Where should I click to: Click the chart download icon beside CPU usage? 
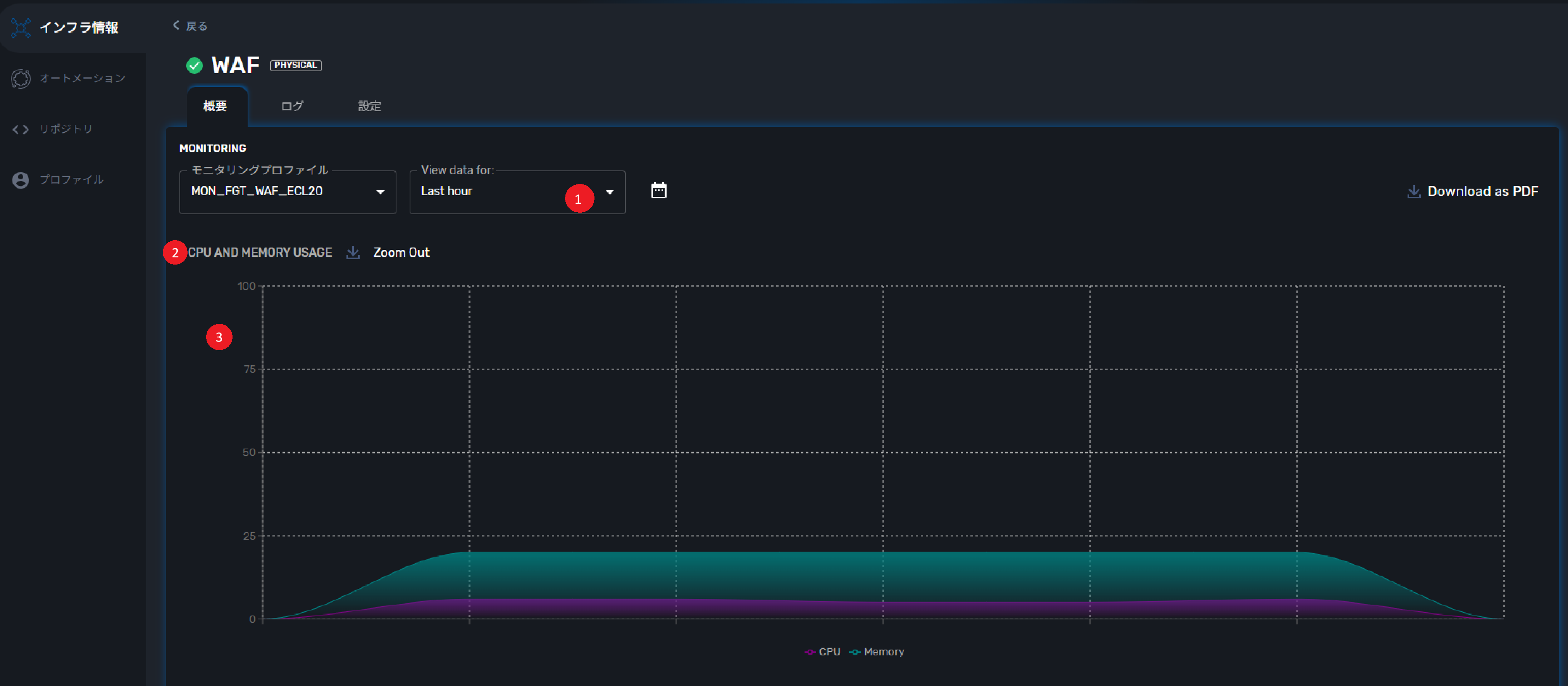click(x=353, y=253)
